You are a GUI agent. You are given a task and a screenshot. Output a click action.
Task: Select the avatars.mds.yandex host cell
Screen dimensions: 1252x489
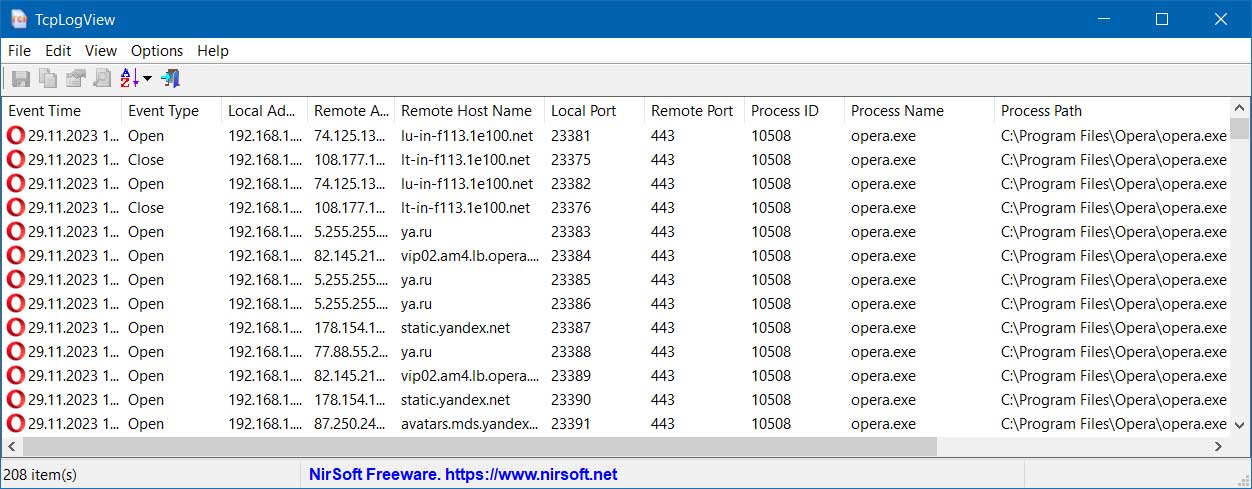[469, 424]
